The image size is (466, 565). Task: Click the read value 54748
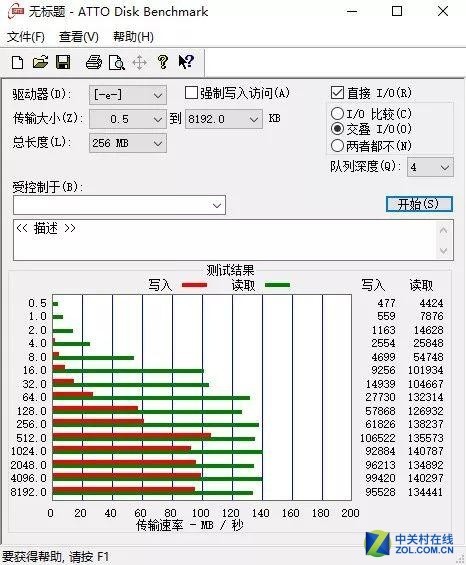tap(428, 357)
